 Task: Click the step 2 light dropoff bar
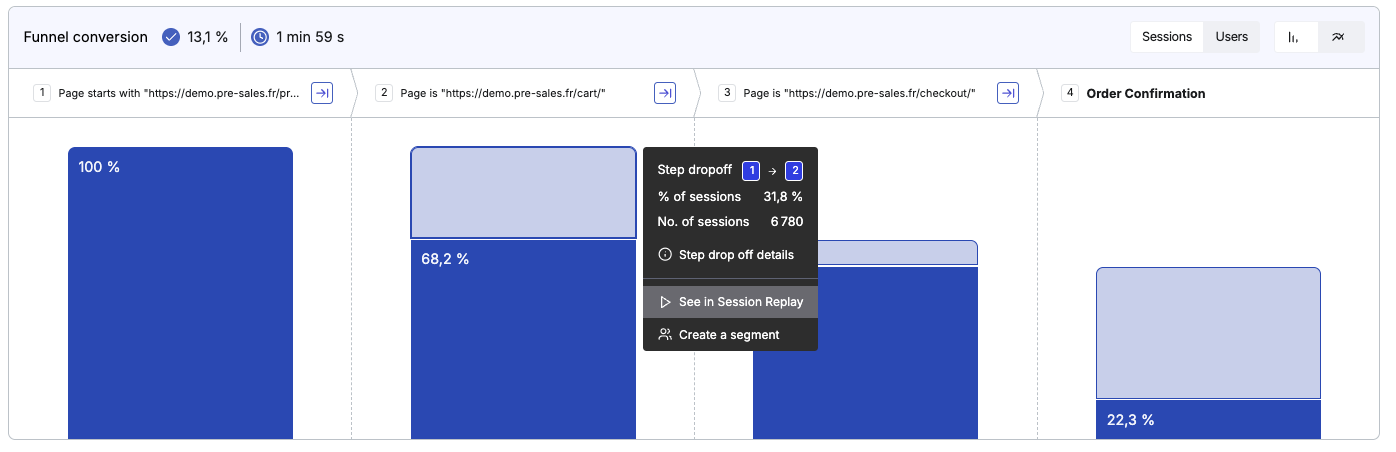pyautogui.click(x=523, y=193)
